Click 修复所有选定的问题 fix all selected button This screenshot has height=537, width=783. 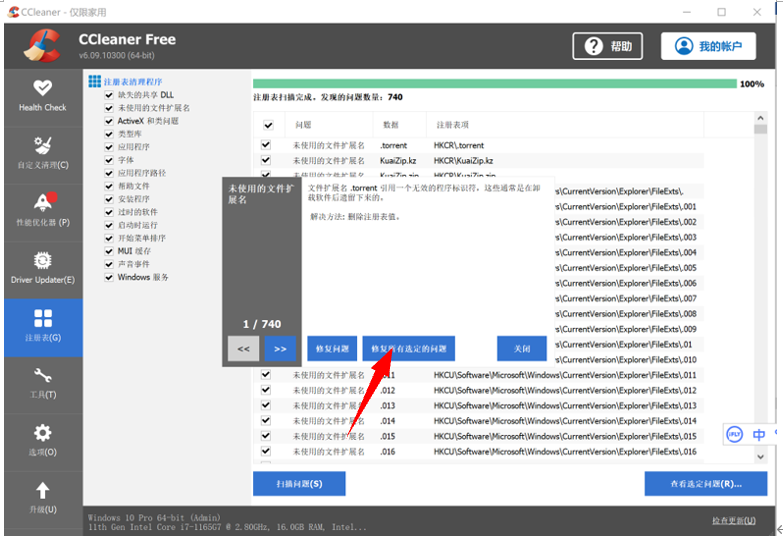point(408,349)
